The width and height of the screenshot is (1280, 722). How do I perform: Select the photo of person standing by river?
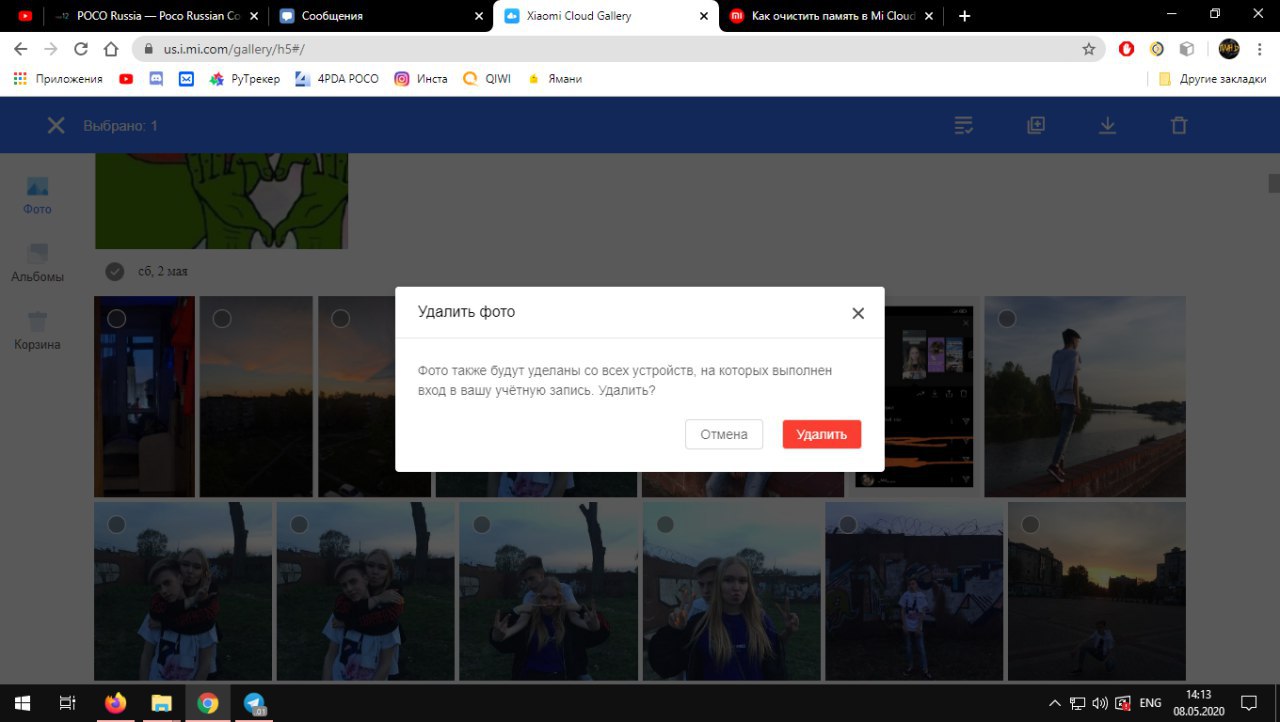1007,318
